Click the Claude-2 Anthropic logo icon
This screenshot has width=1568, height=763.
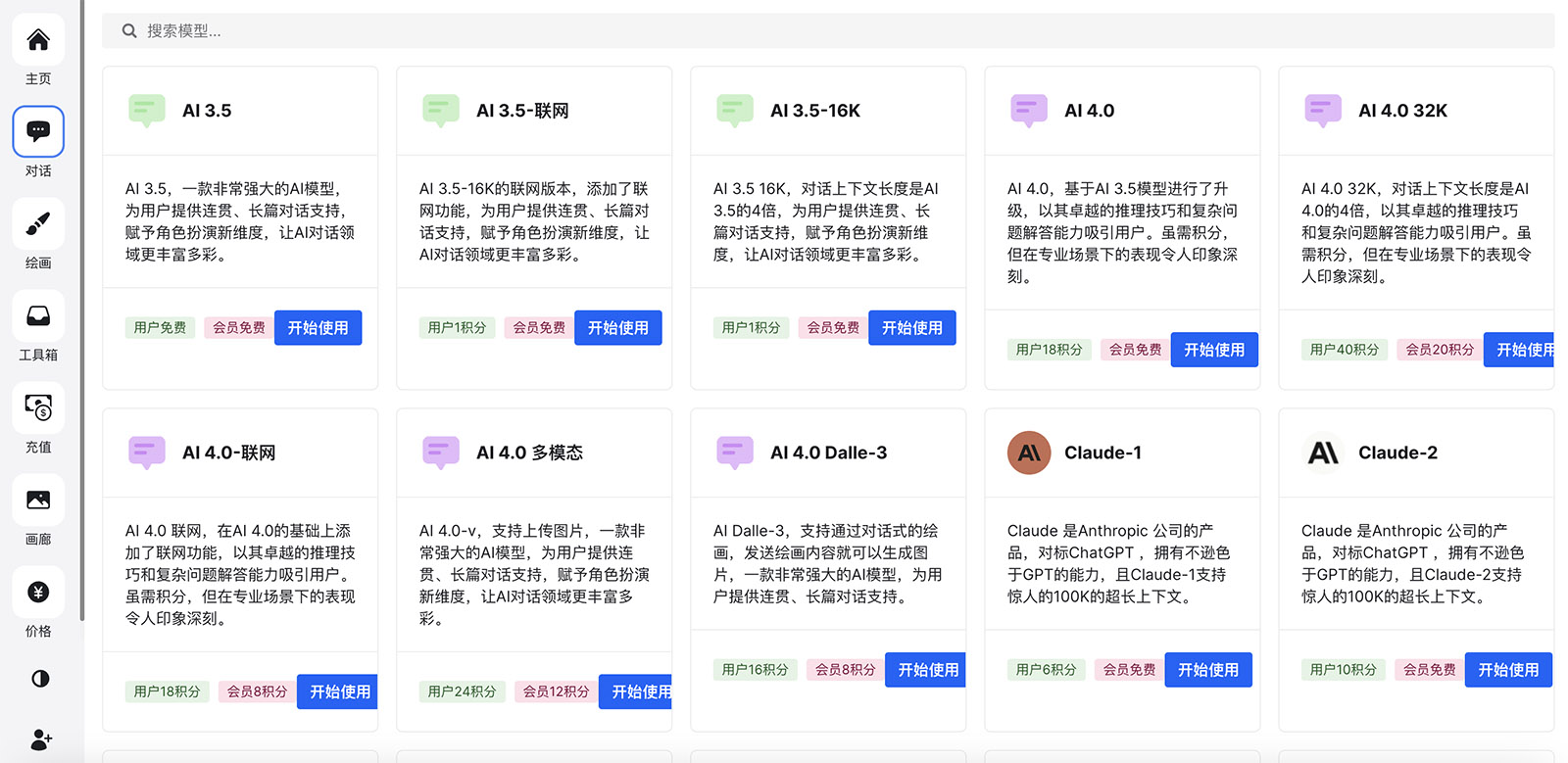point(1323,453)
